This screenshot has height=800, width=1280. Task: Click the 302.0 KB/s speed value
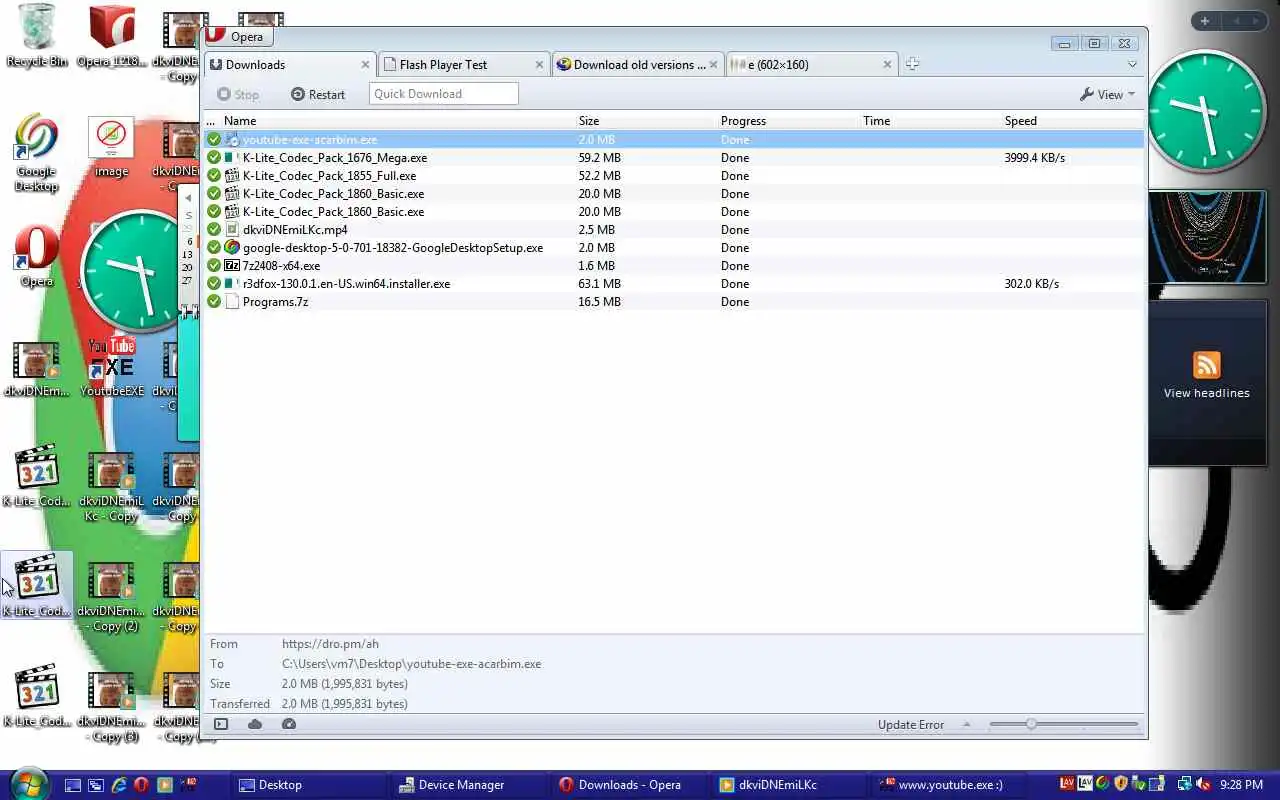[x=1032, y=284]
